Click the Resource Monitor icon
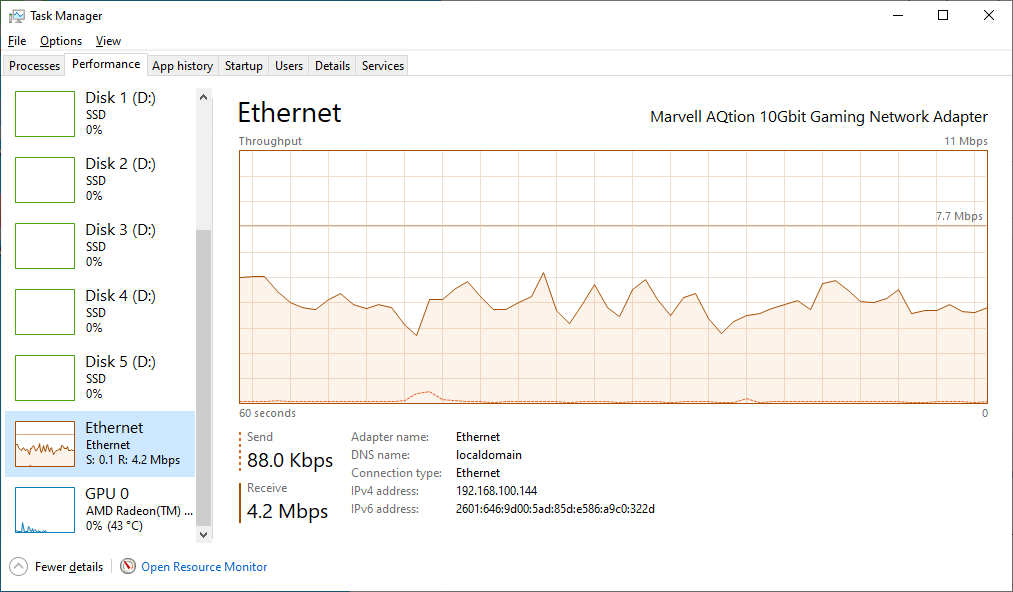The height and width of the screenshot is (592, 1013). [128, 566]
